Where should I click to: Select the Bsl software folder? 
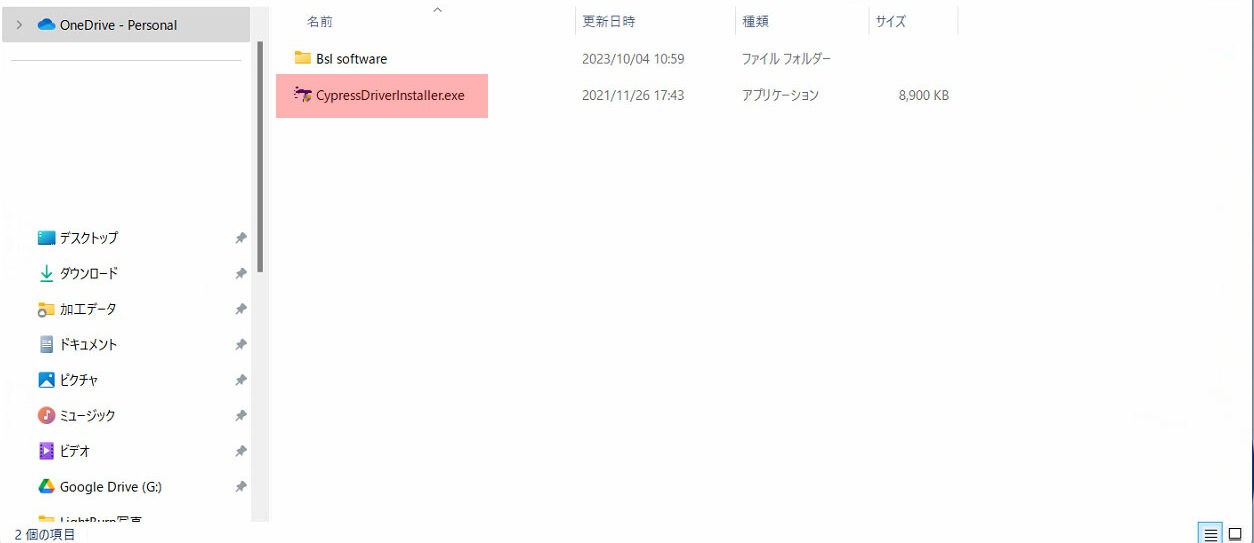pyautogui.click(x=351, y=59)
